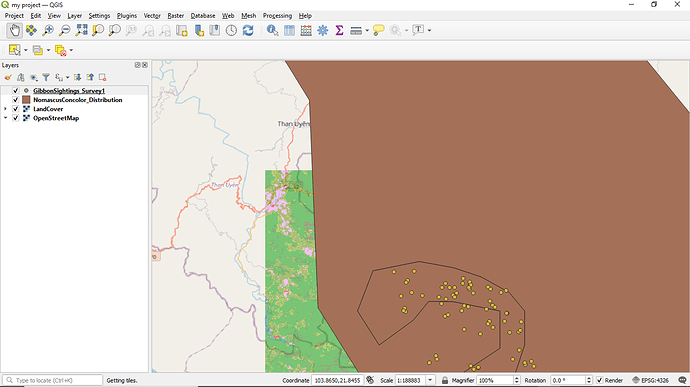Open the Identify Features tool
The height and width of the screenshot is (387, 690).
pos(272,30)
